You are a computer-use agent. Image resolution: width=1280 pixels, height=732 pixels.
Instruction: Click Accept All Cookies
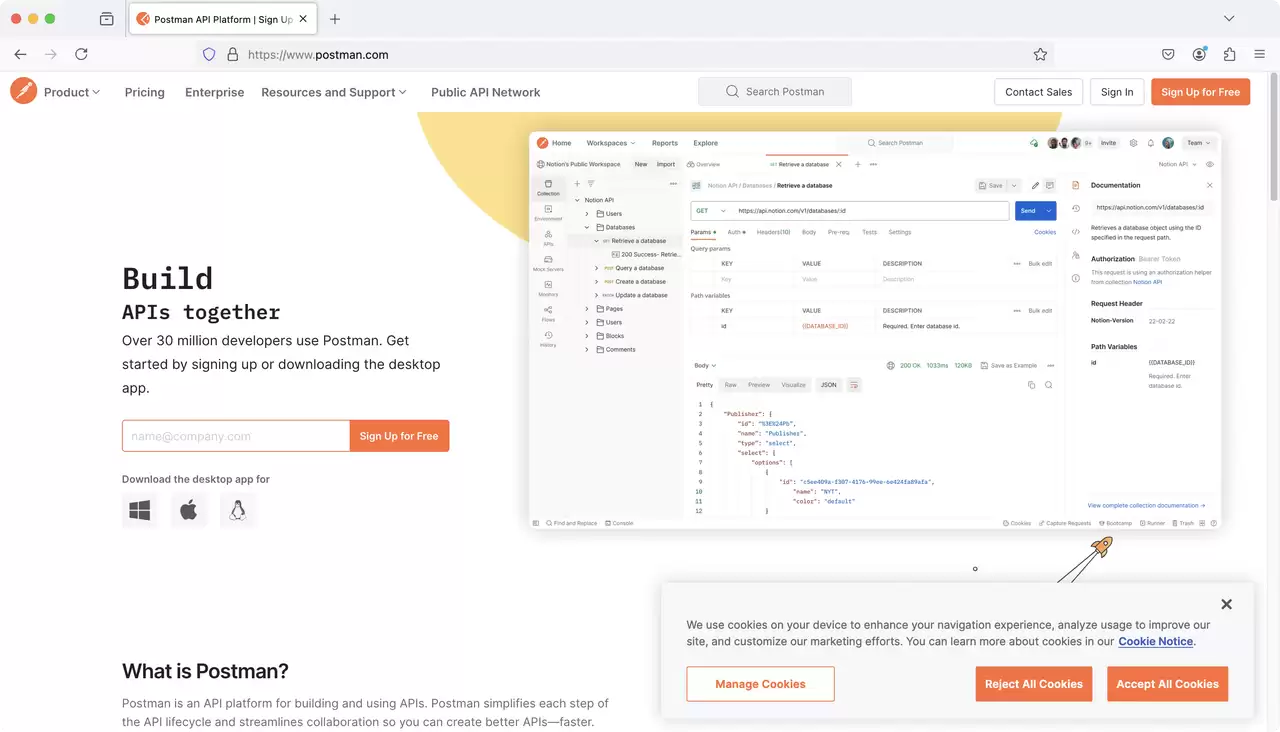tap(1168, 684)
